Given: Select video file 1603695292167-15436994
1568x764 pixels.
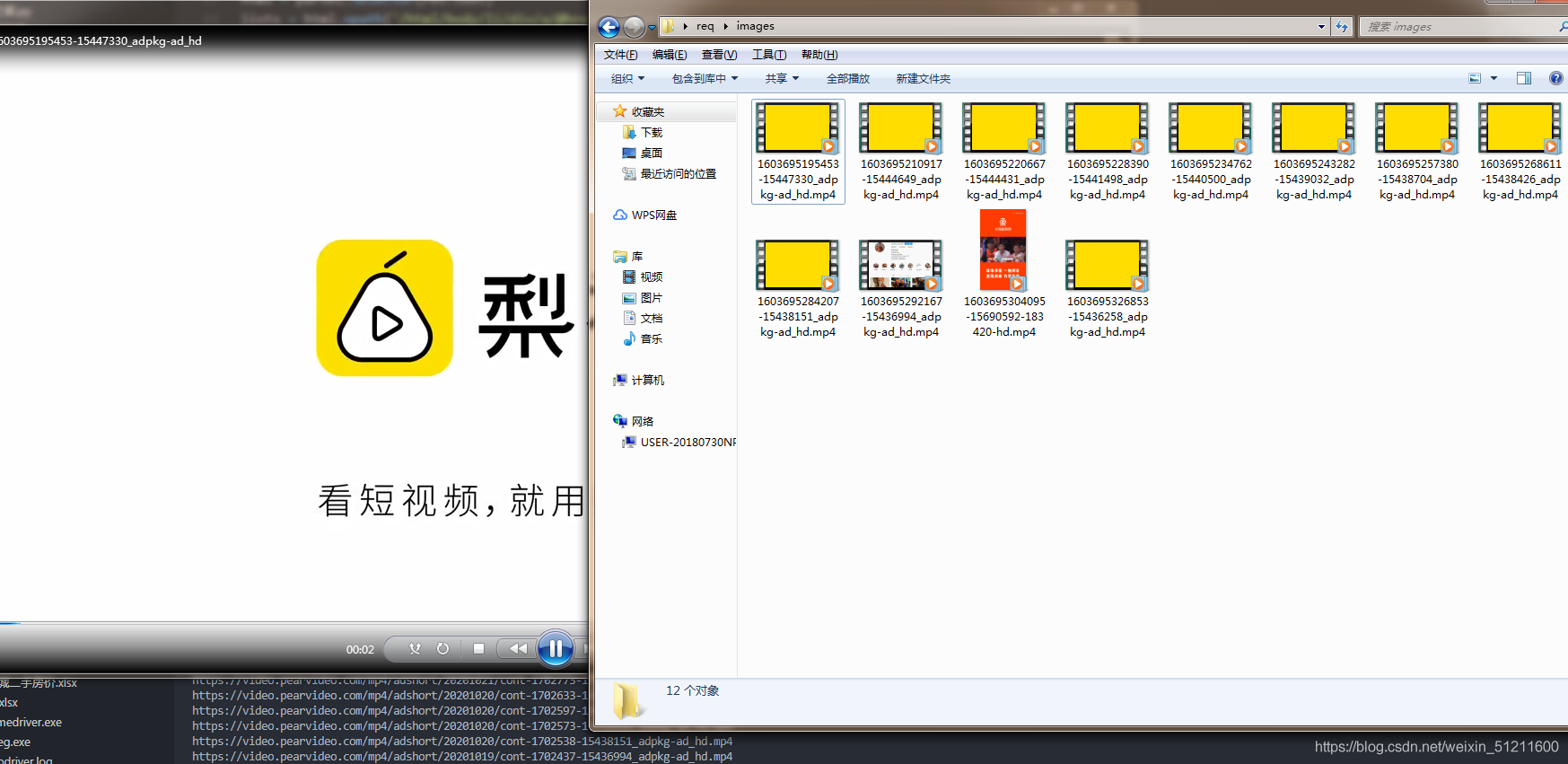Looking at the screenshot, I should coord(901,289).
